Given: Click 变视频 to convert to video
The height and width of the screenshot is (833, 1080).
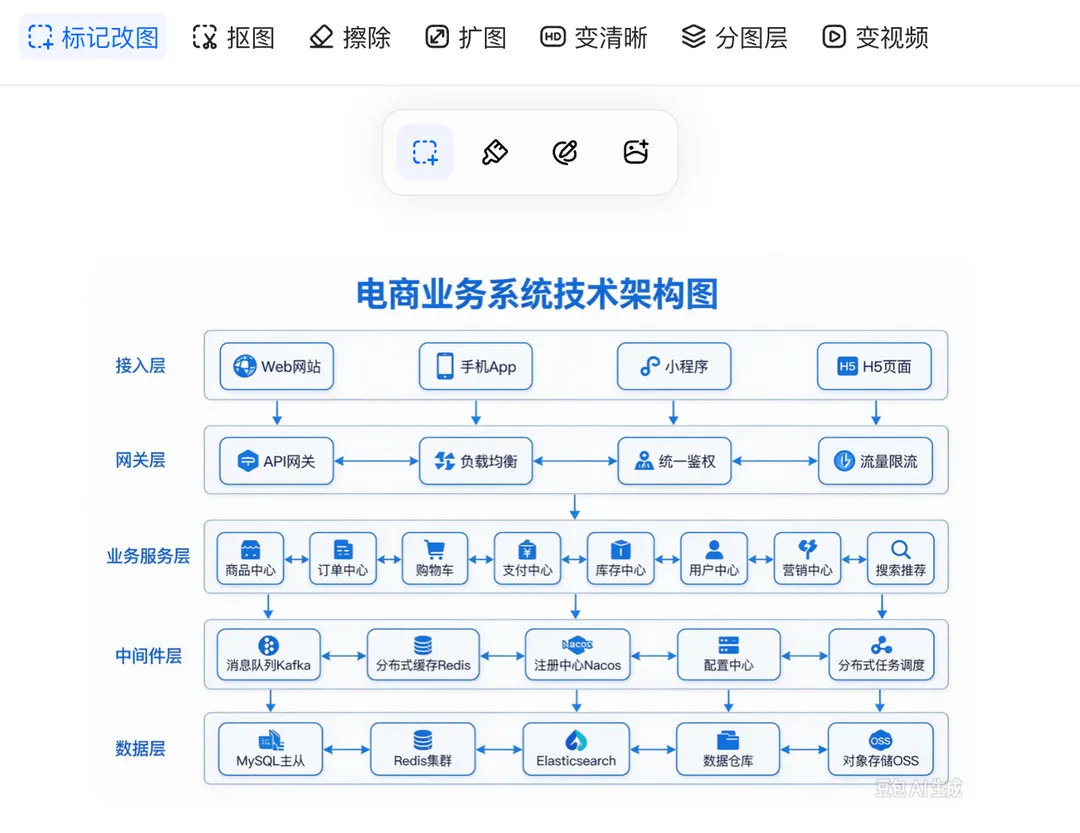Looking at the screenshot, I should point(875,37).
